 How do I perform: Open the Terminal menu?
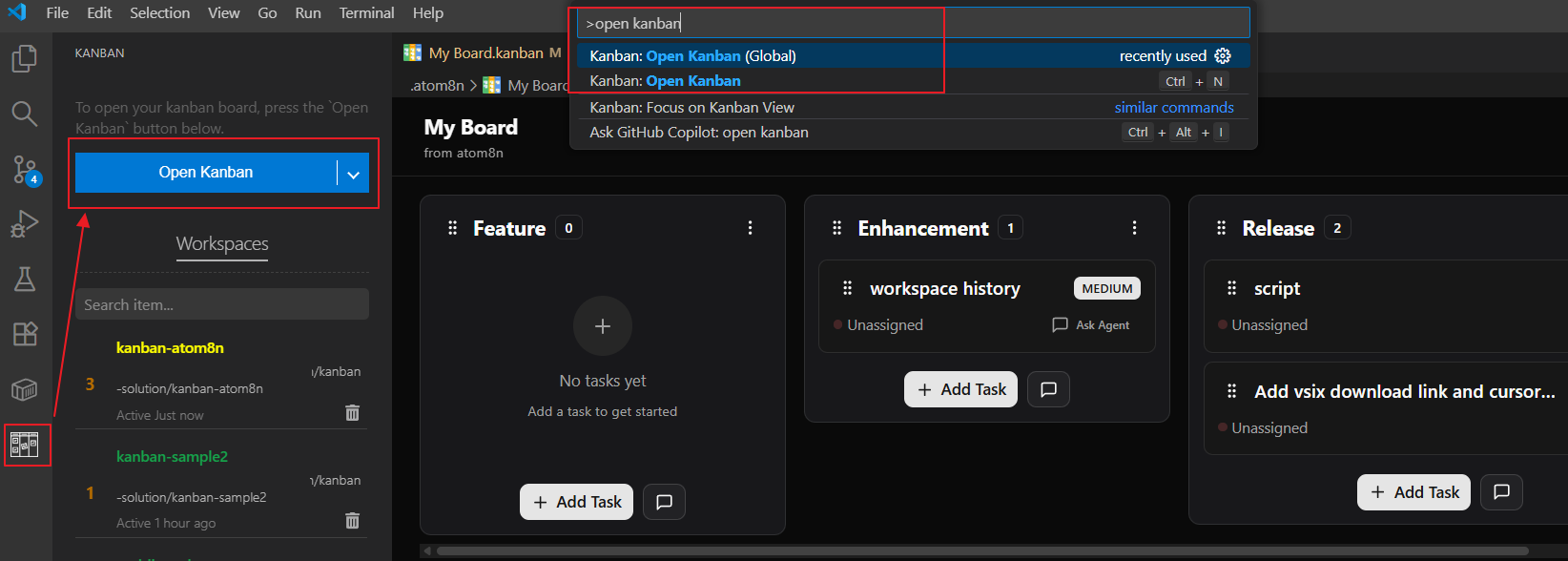367,13
